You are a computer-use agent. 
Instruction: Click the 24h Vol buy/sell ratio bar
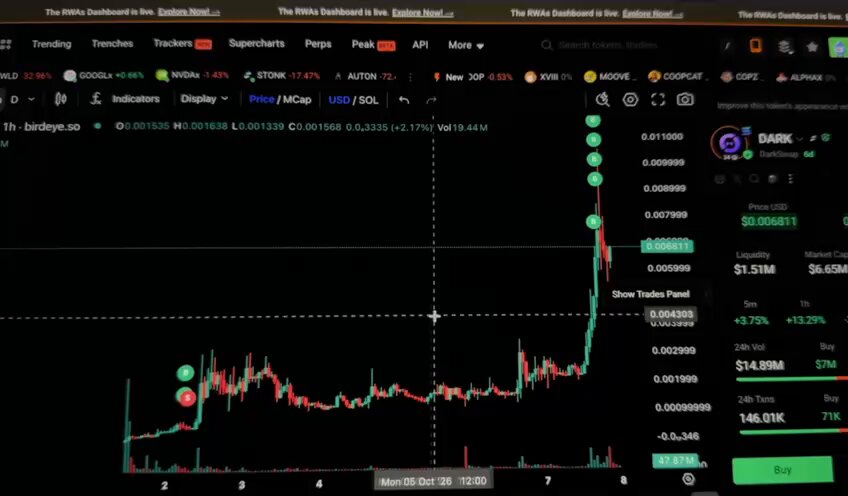[792, 379]
